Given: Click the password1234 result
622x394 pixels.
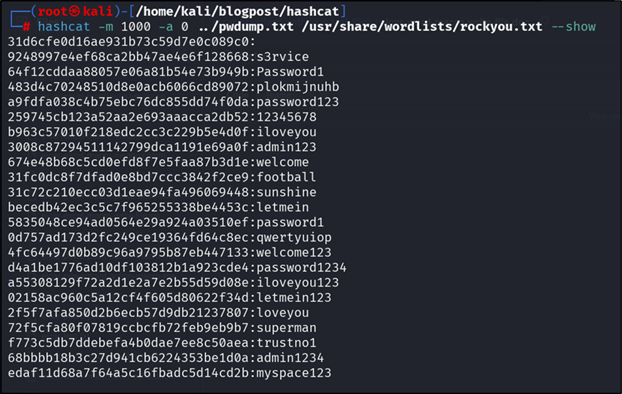Looking at the screenshot, I should [301, 267].
